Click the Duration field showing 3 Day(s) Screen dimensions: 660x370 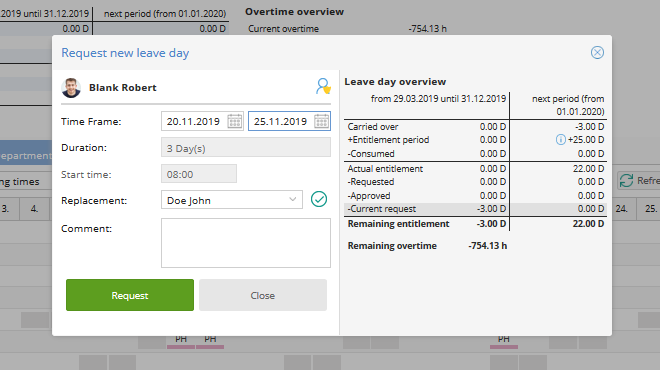246,148
